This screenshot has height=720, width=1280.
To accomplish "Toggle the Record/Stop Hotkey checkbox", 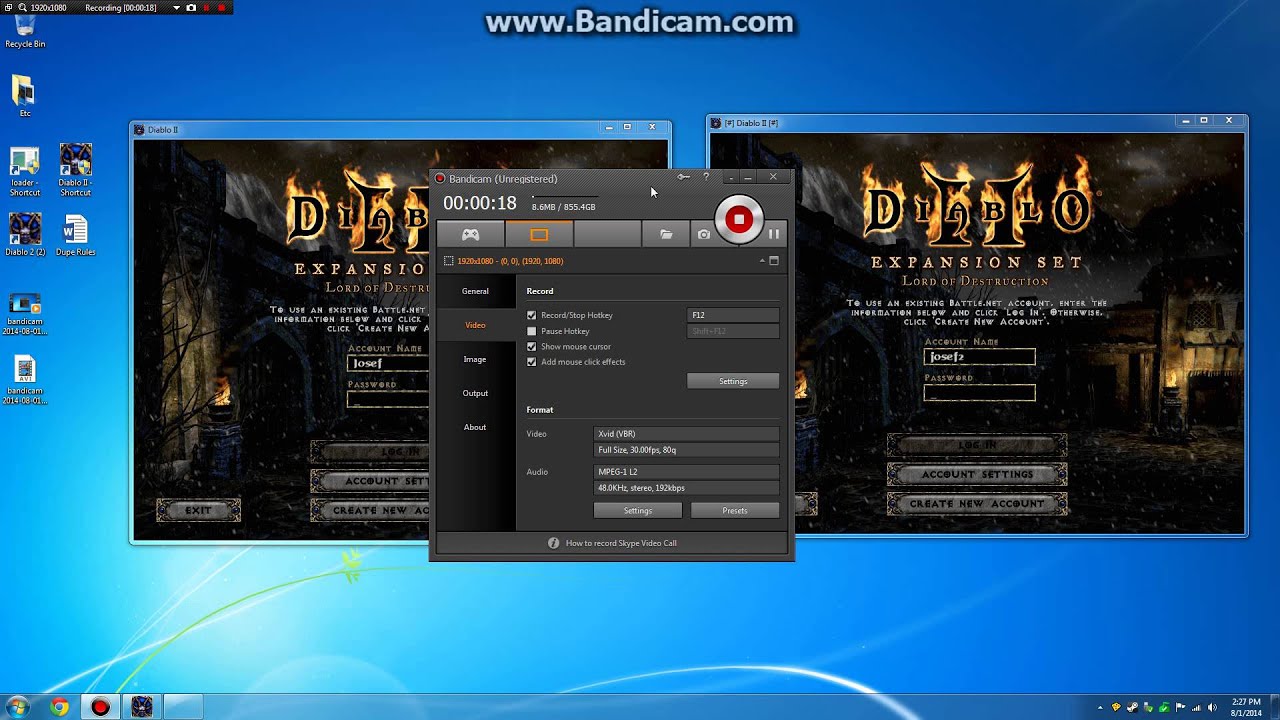I will (x=532, y=315).
